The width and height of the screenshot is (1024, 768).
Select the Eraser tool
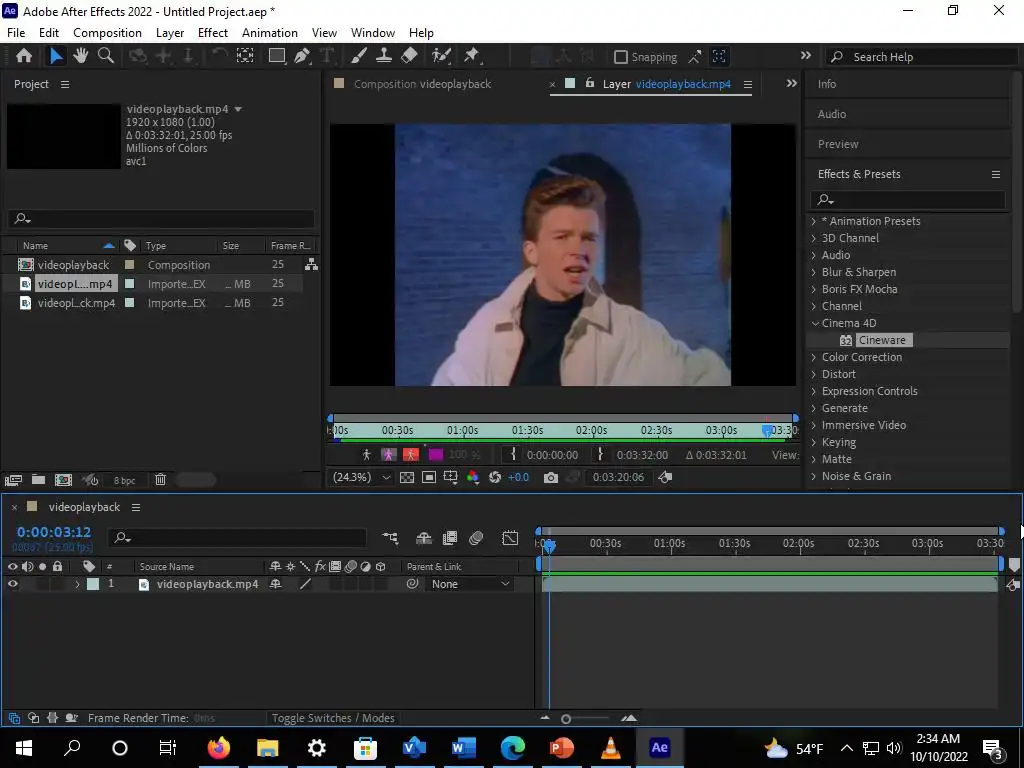409,56
